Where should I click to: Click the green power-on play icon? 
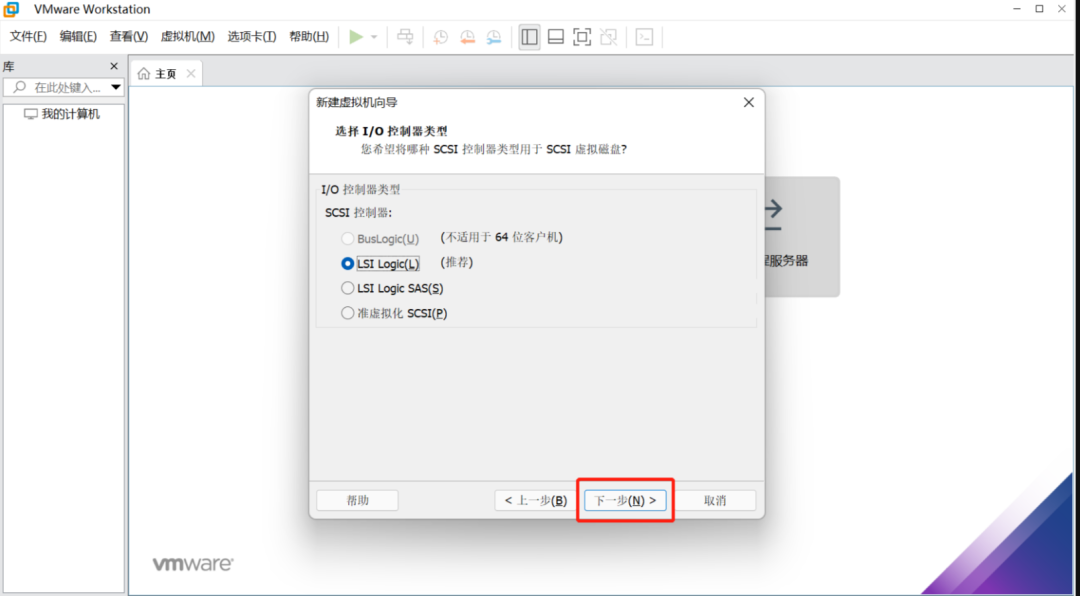pos(356,37)
